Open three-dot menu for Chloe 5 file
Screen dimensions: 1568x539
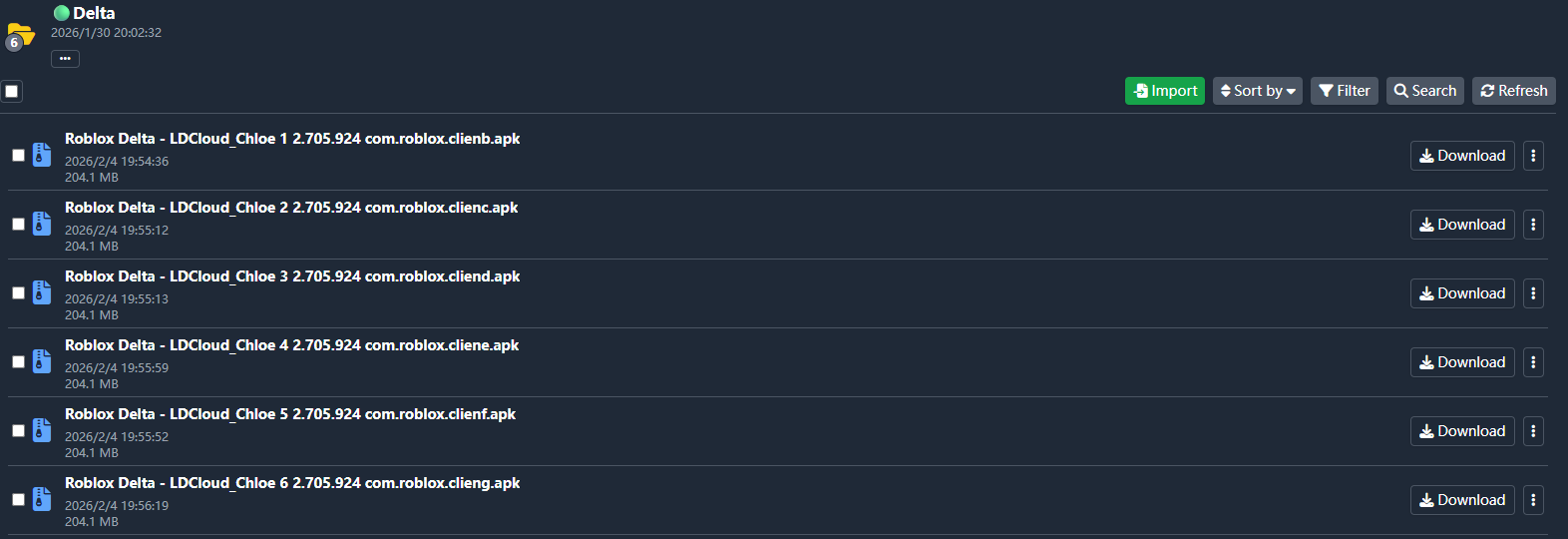(1533, 431)
